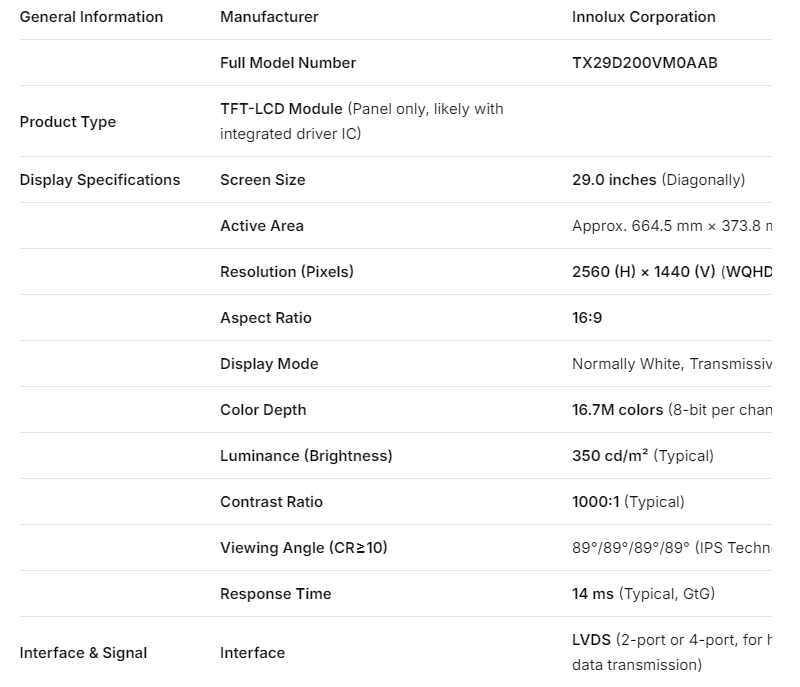
Task: Select the Viewing Angle label
Action: (303, 548)
